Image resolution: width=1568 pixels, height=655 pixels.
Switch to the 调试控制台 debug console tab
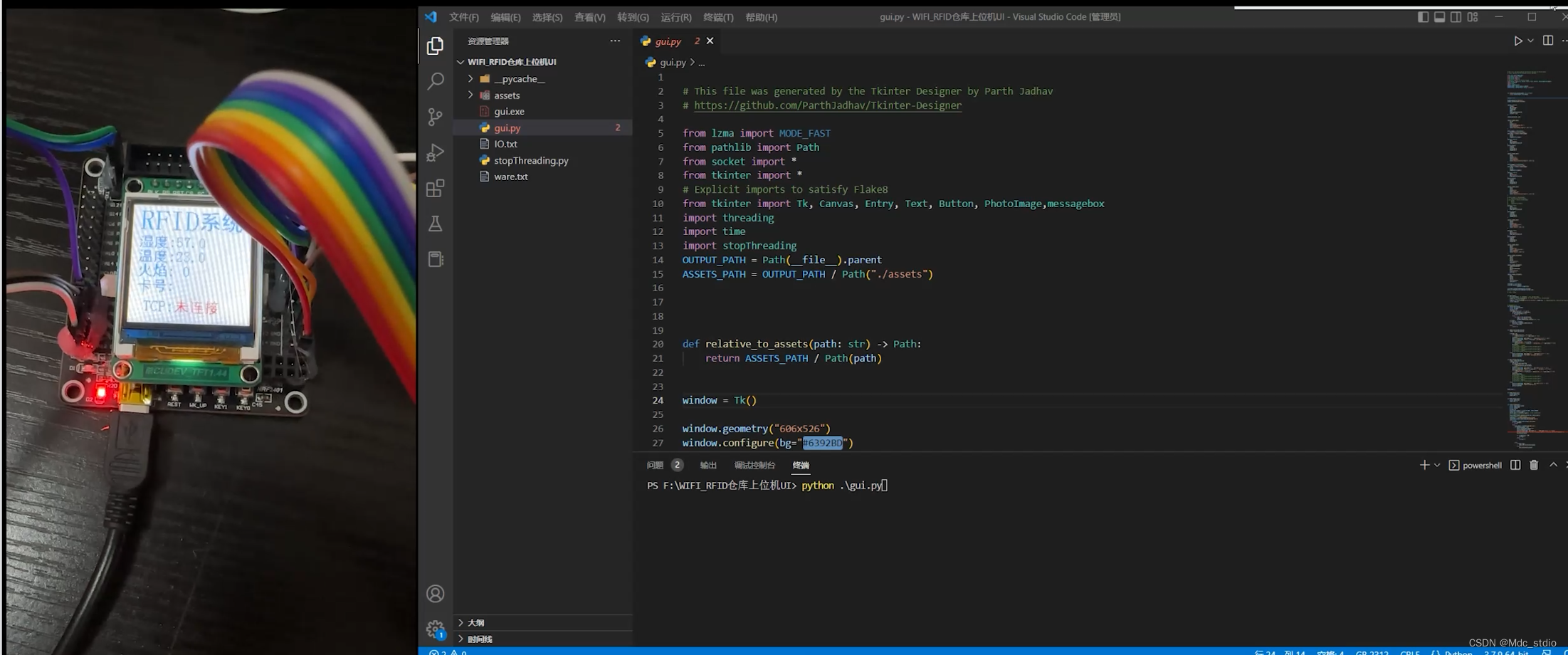tap(754, 465)
